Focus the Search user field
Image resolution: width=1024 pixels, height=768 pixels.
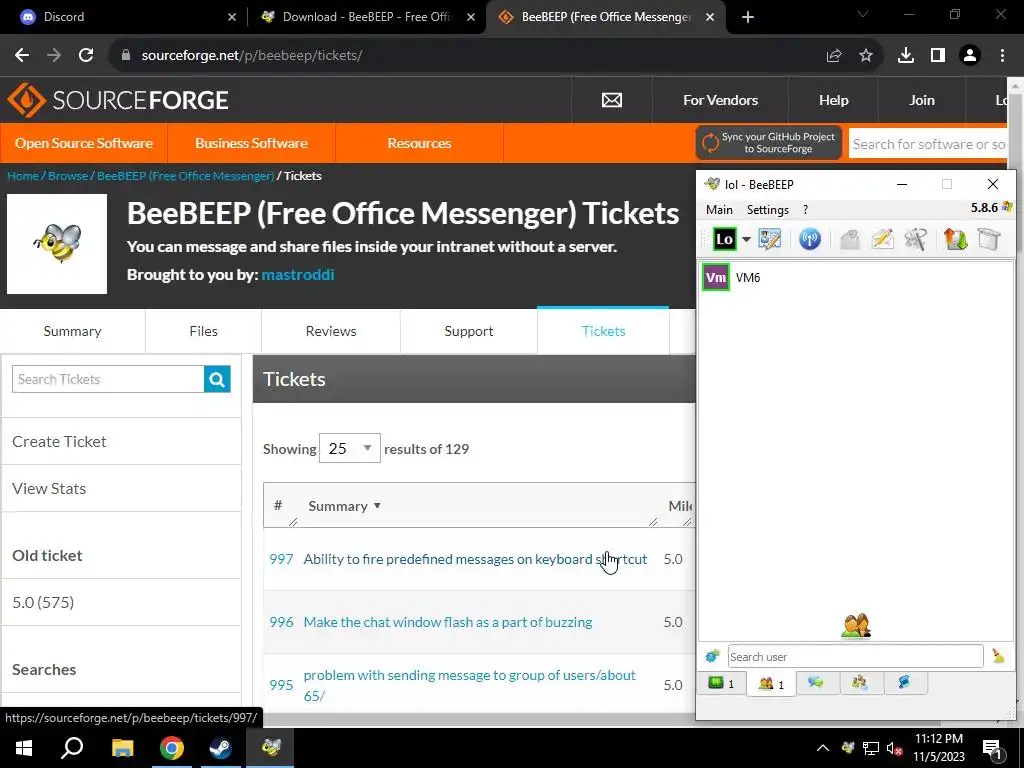855,656
